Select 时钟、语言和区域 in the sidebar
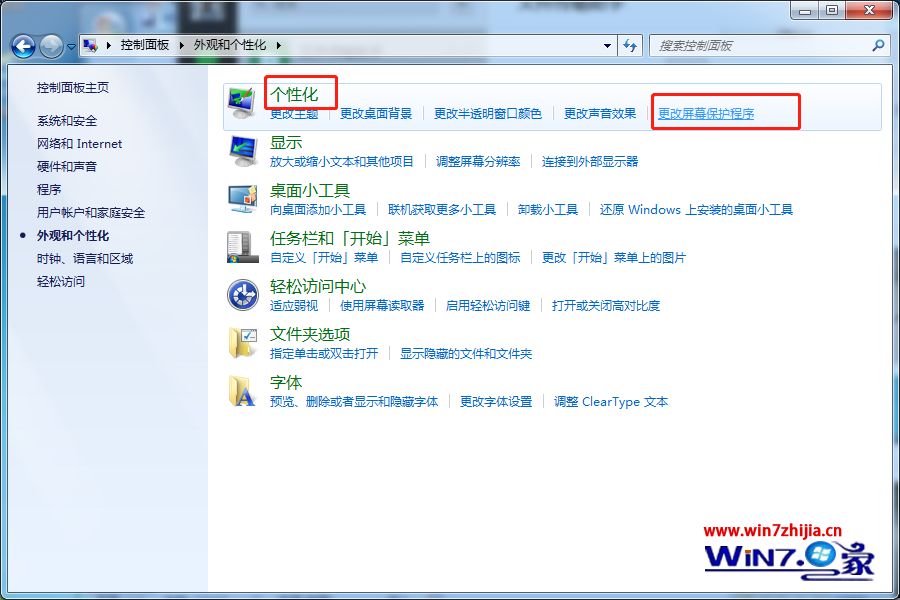 (x=85, y=258)
